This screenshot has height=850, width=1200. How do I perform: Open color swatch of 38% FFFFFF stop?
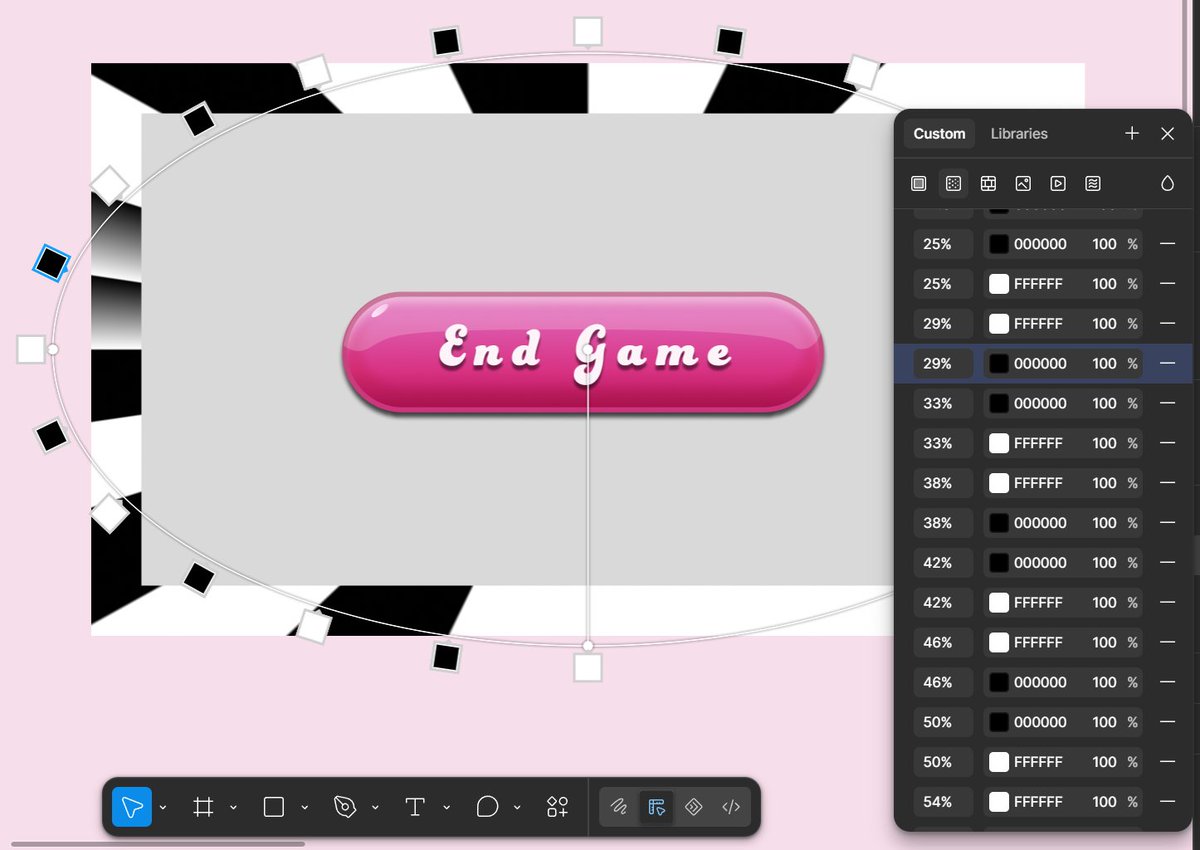[999, 483]
